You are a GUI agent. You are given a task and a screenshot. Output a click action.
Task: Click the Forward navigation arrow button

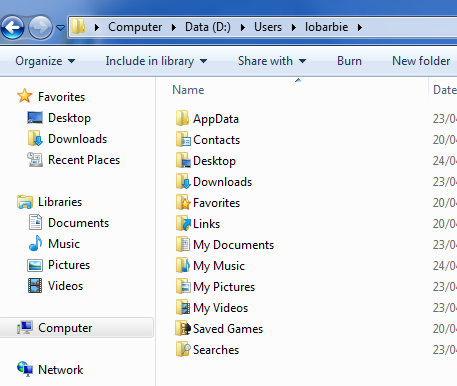click(x=40, y=27)
